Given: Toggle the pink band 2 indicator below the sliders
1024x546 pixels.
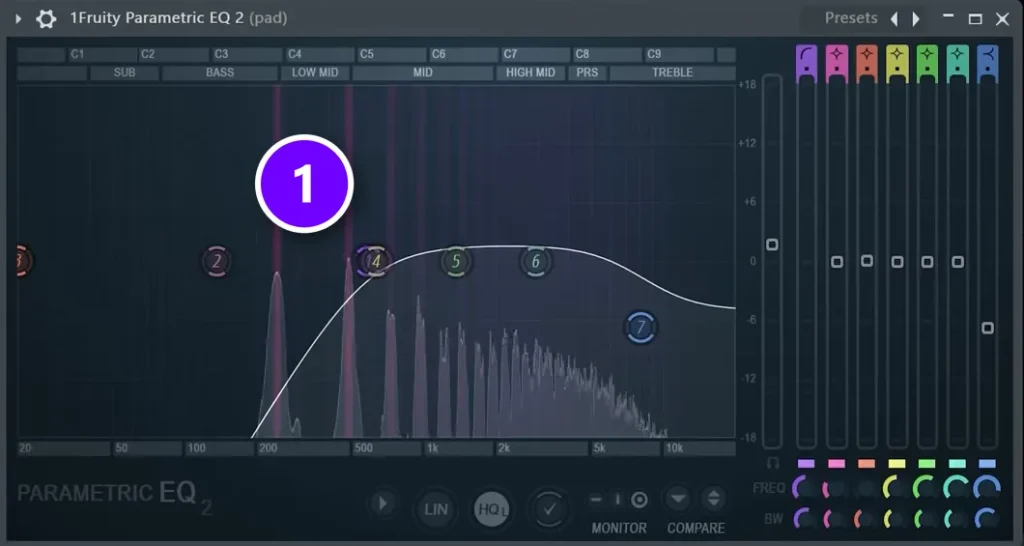Looking at the screenshot, I should point(837,464).
